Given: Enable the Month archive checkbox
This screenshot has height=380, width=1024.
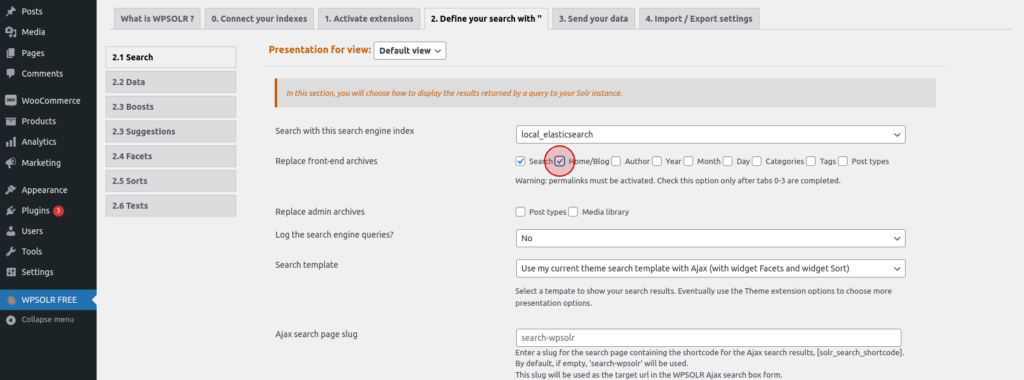Looking at the screenshot, I should pyautogui.click(x=688, y=161).
